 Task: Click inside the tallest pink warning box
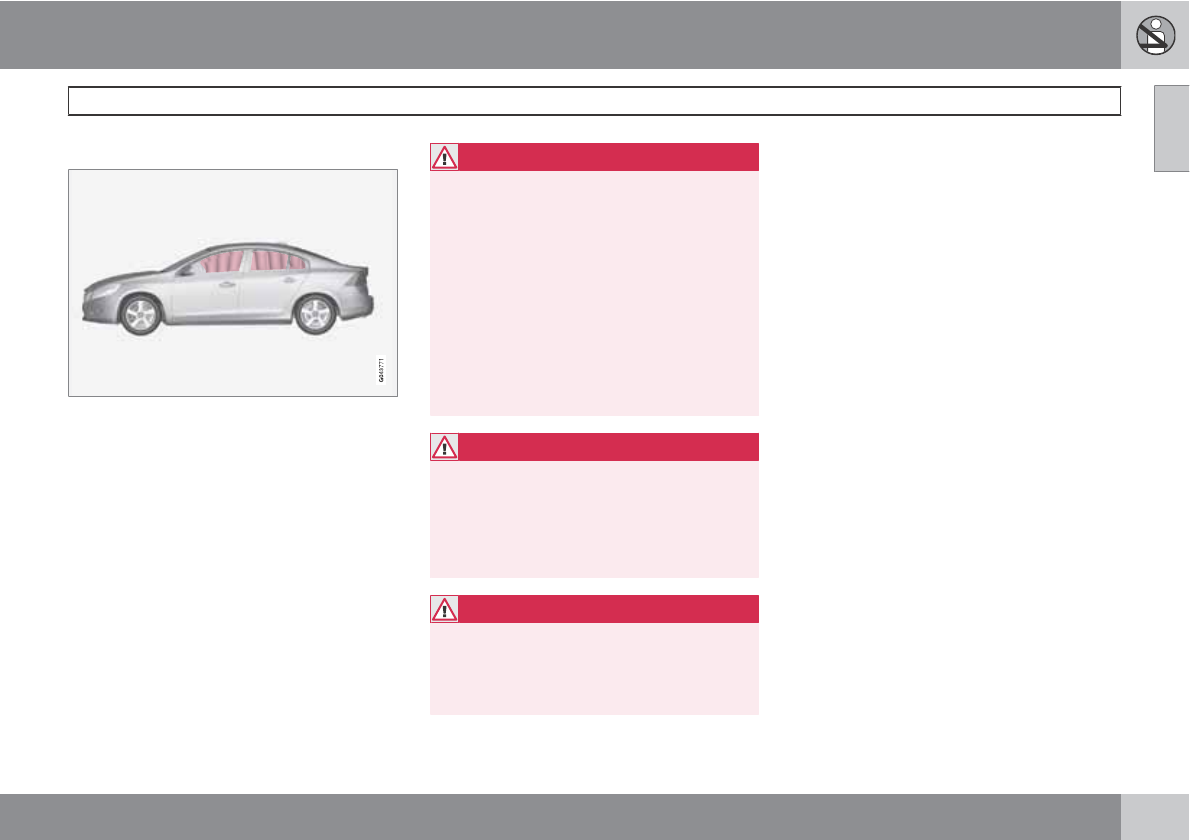594,292
